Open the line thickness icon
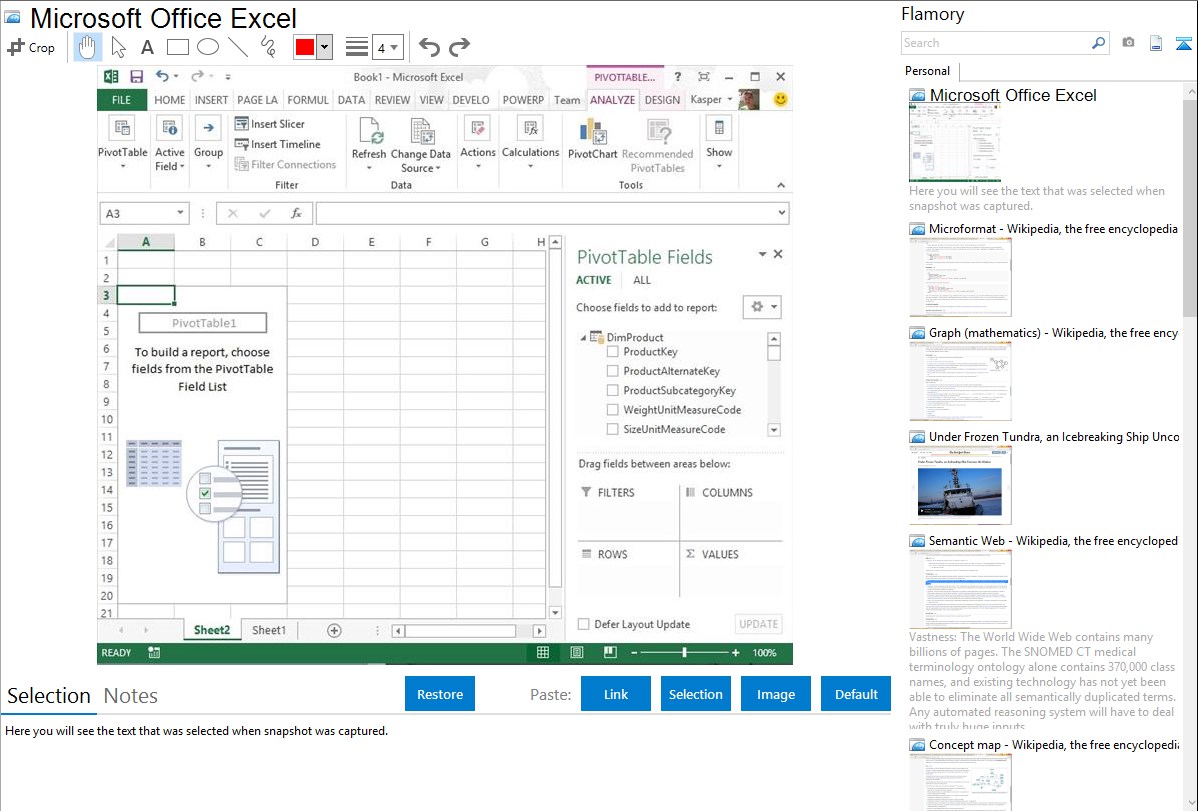 (357, 47)
